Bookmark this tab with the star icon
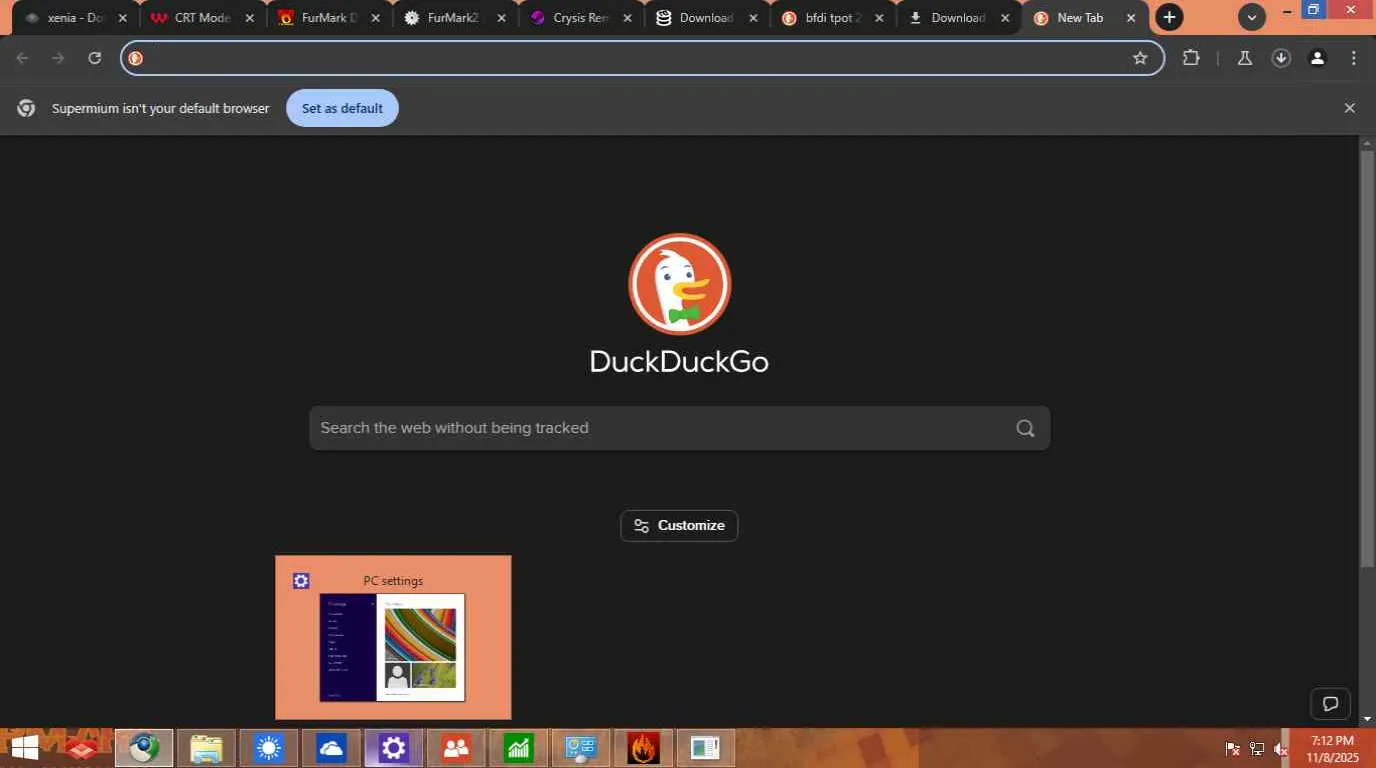1376x768 pixels. (1140, 58)
